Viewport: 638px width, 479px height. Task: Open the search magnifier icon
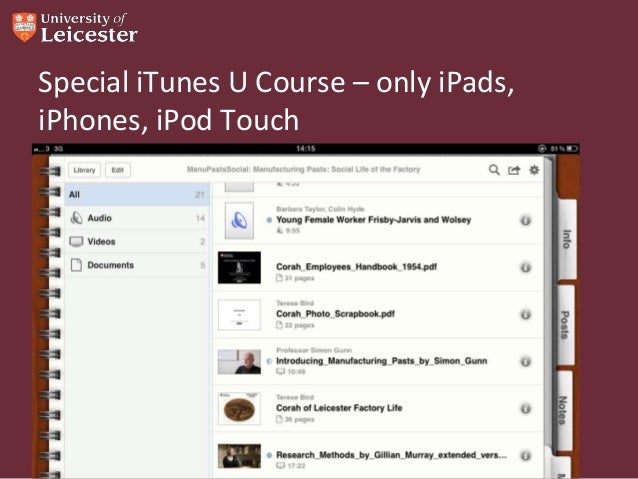tap(494, 170)
